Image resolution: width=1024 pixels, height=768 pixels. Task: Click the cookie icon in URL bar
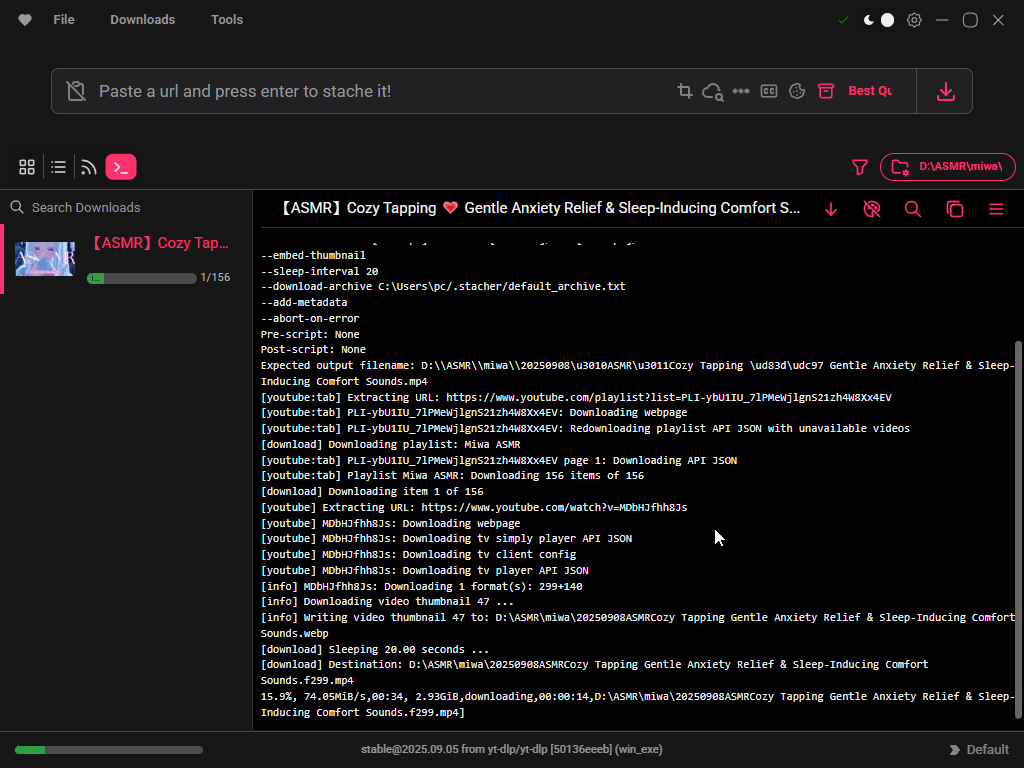(797, 91)
